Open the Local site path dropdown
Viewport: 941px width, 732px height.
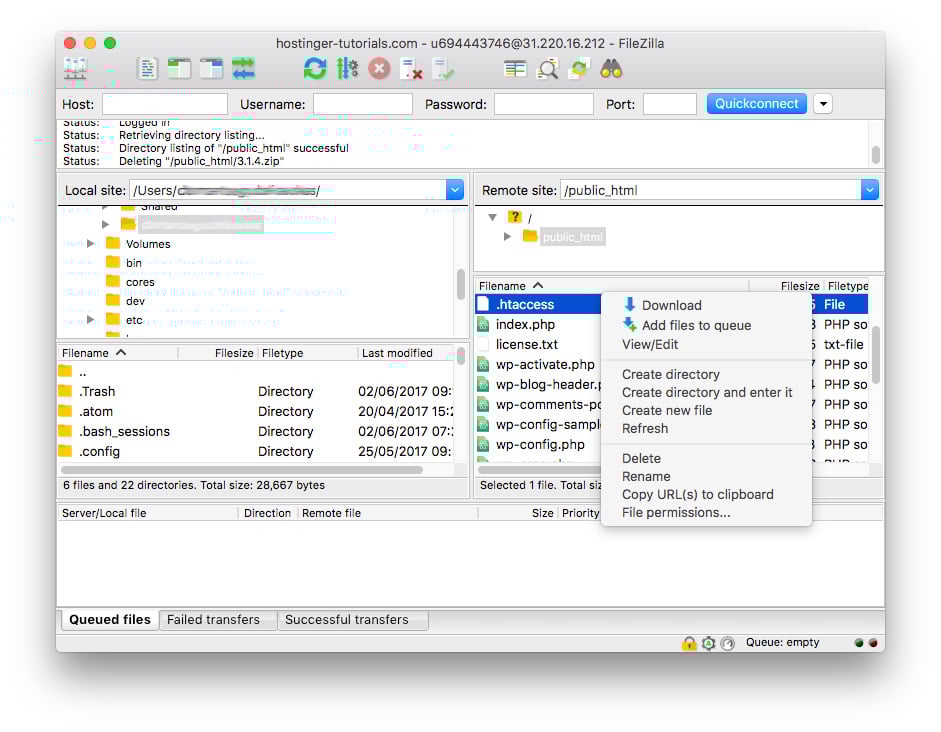point(455,190)
